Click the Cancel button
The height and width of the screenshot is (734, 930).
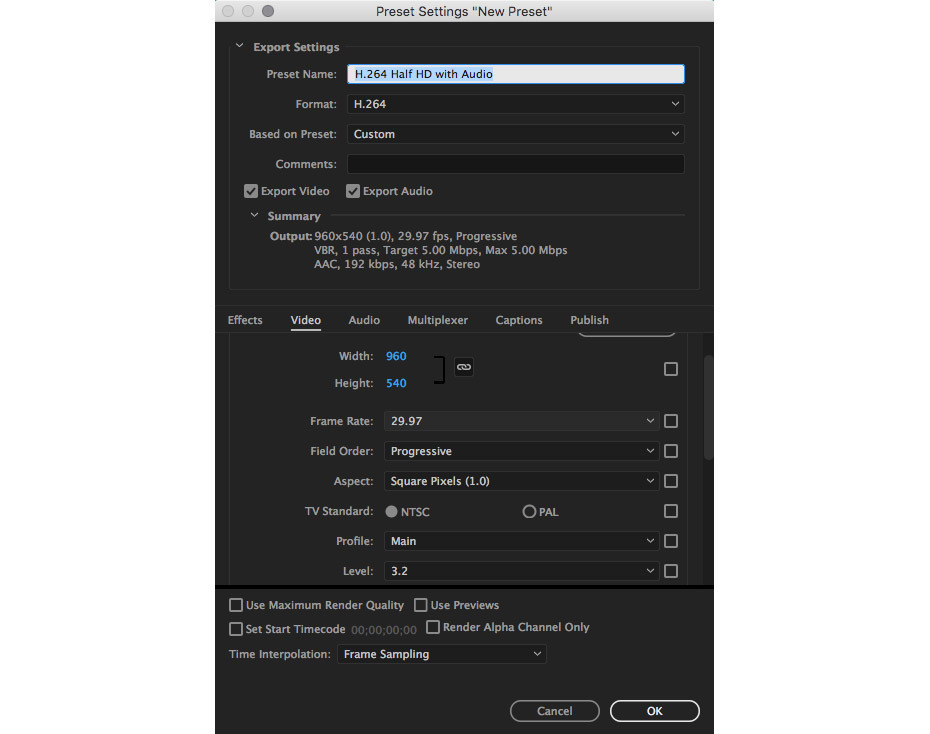click(x=554, y=711)
